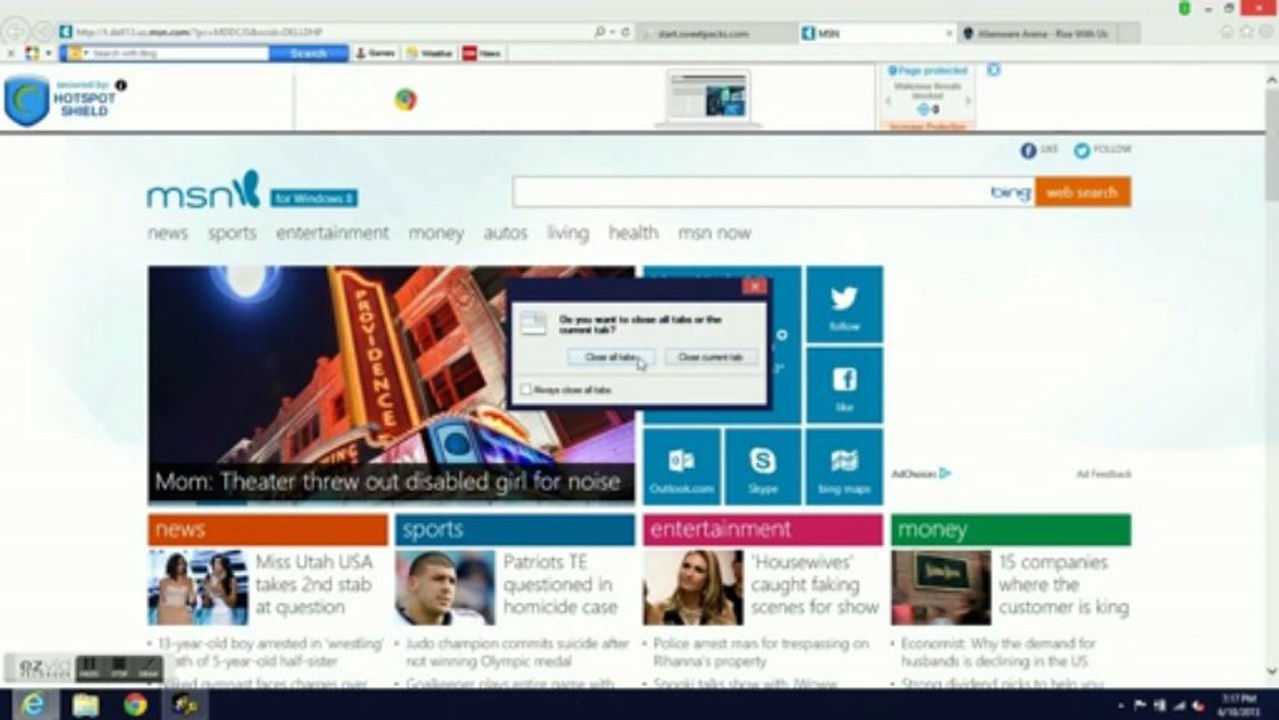
Task: Click the Ezvid icon on the taskbar
Action: pos(185,705)
